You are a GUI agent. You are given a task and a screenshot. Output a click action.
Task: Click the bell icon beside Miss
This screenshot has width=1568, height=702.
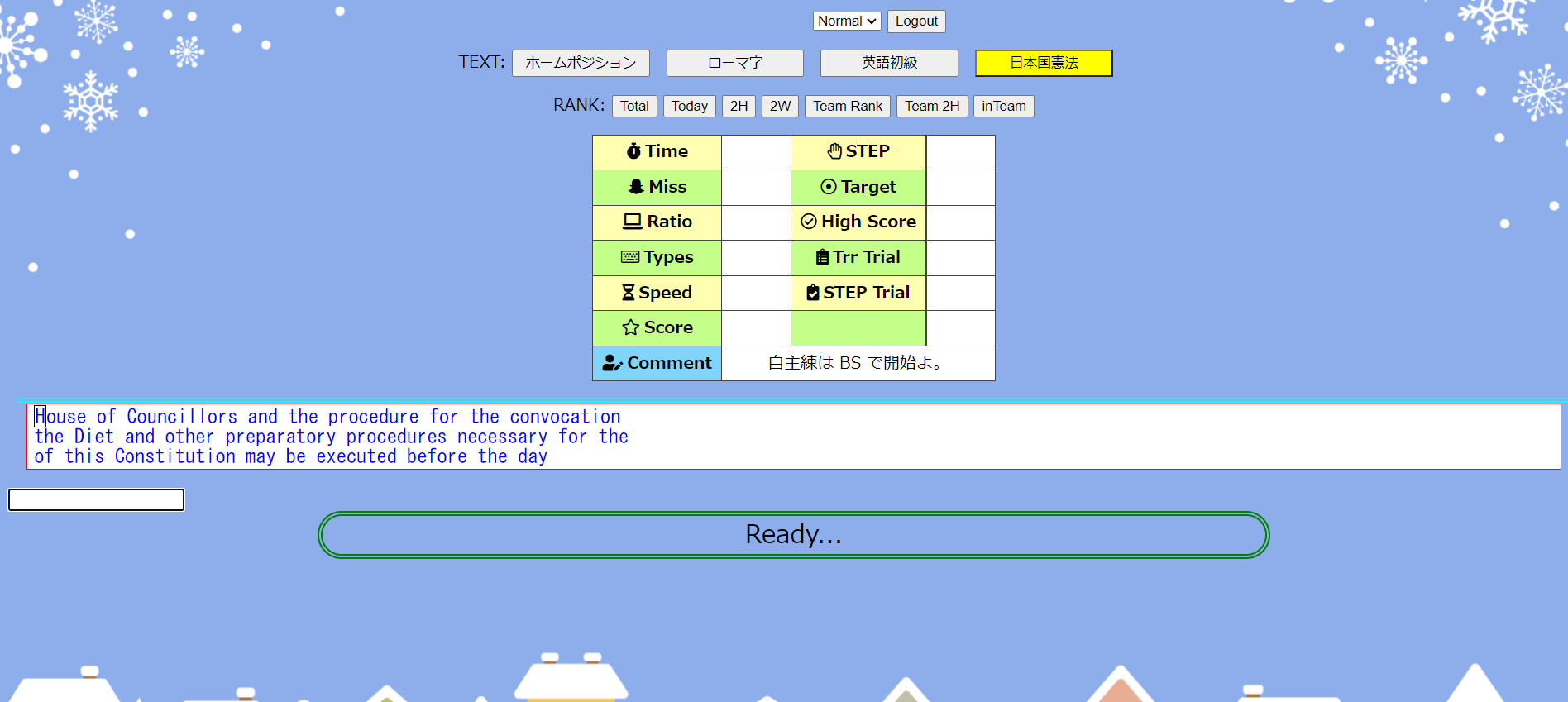coord(635,187)
